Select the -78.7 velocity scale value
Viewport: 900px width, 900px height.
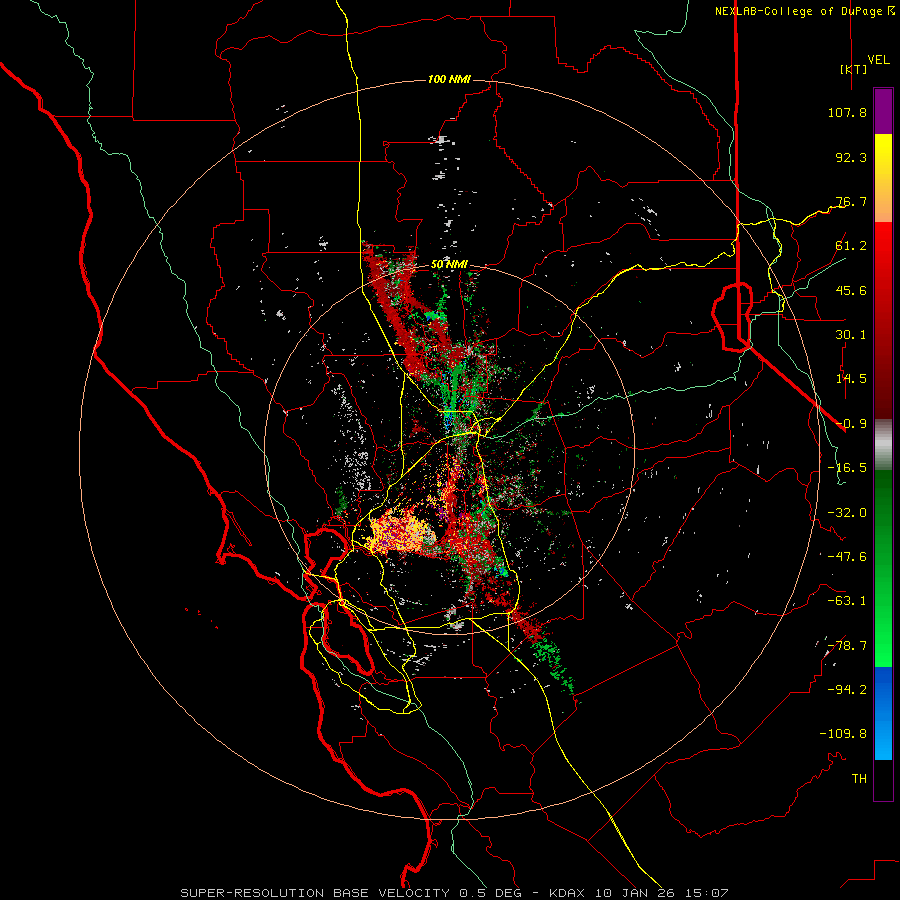[x=847, y=646]
